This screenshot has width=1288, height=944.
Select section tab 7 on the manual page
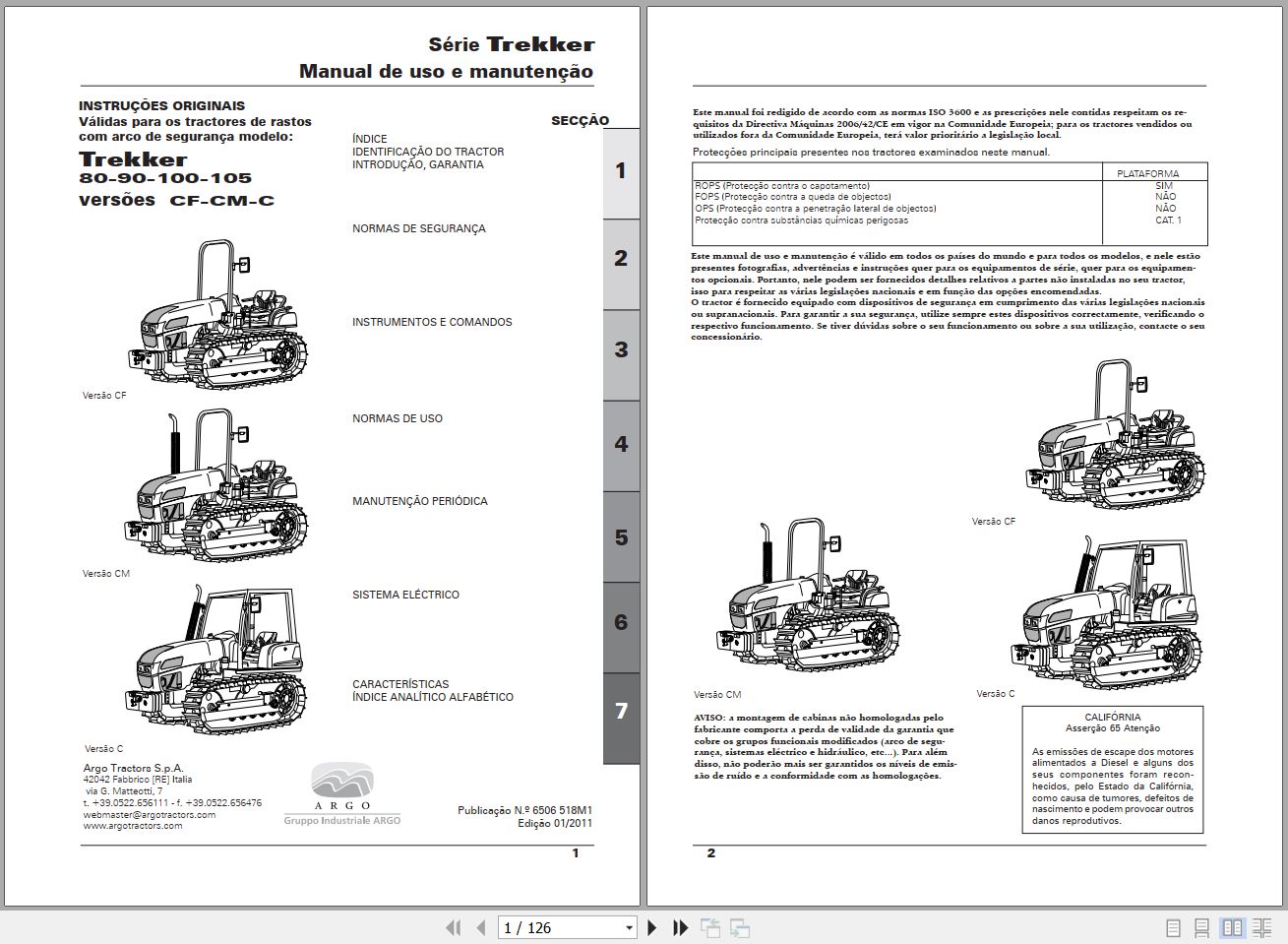[x=620, y=707]
